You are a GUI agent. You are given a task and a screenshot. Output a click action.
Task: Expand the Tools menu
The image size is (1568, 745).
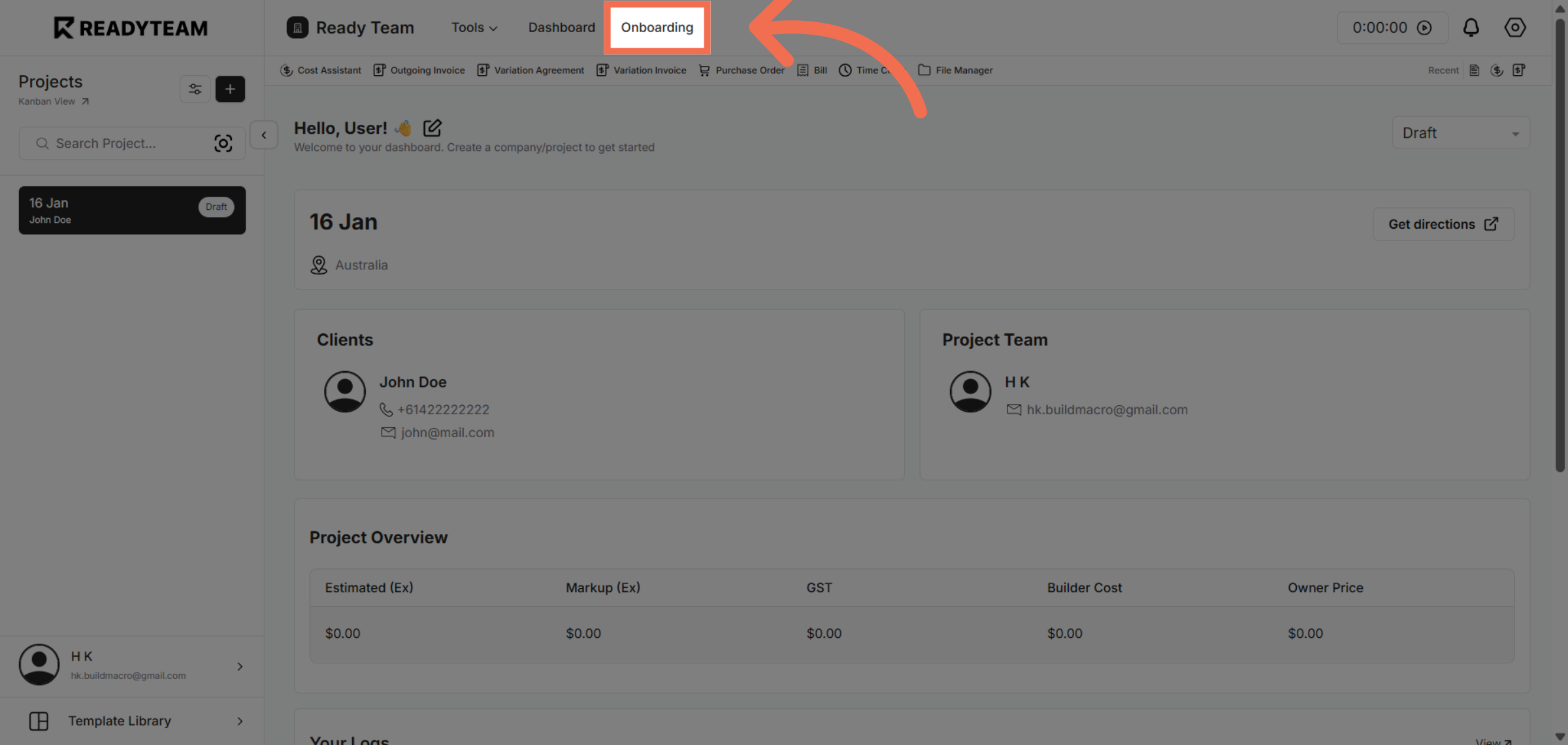[474, 27]
